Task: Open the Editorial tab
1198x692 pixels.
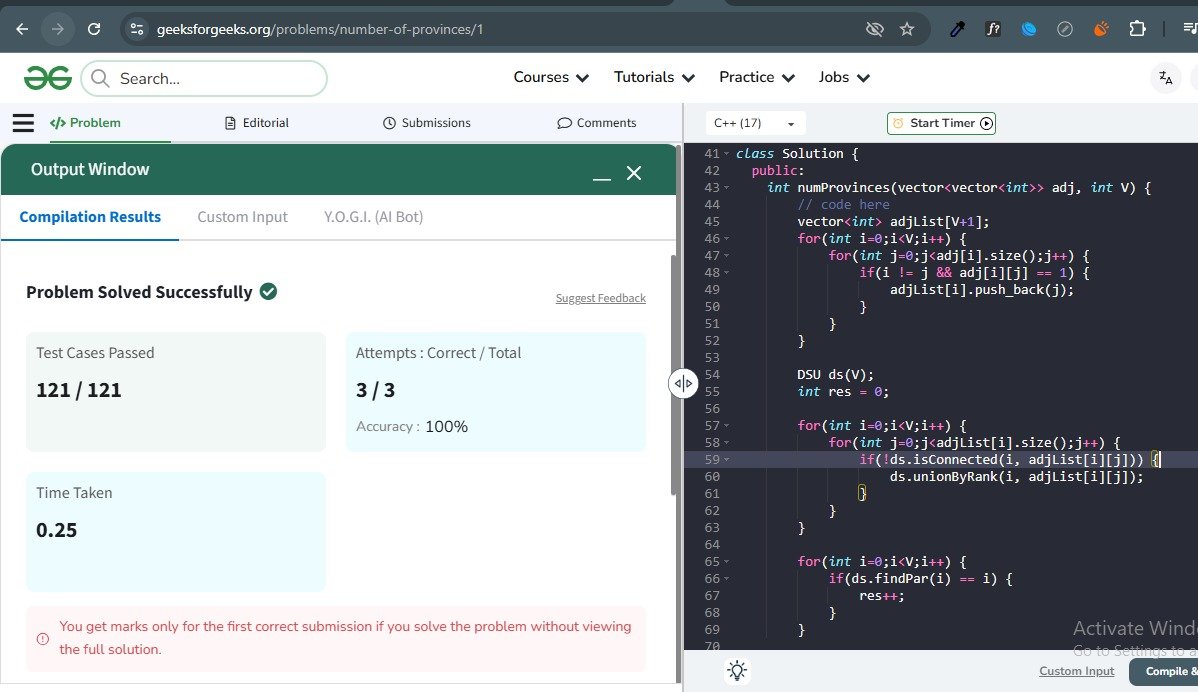Action: pyautogui.click(x=257, y=122)
